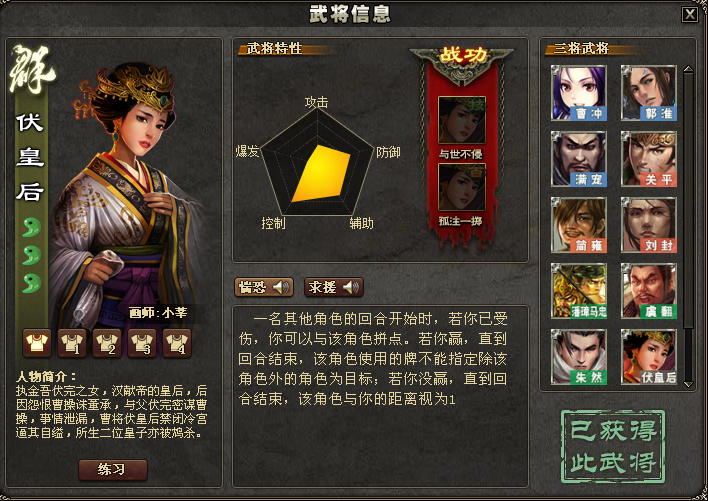Select general 朱然 portrait
The height and width of the screenshot is (501, 708).
click(579, 357)
